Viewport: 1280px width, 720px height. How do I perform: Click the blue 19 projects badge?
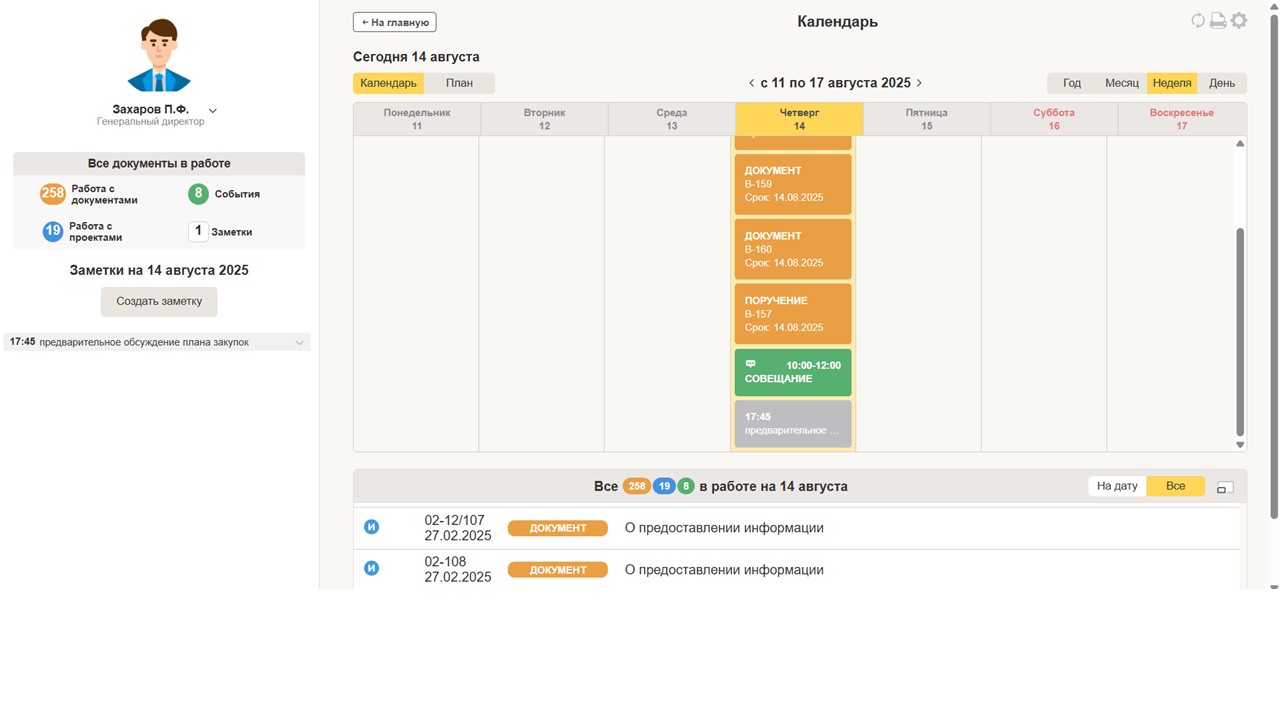tap(53, 232)
